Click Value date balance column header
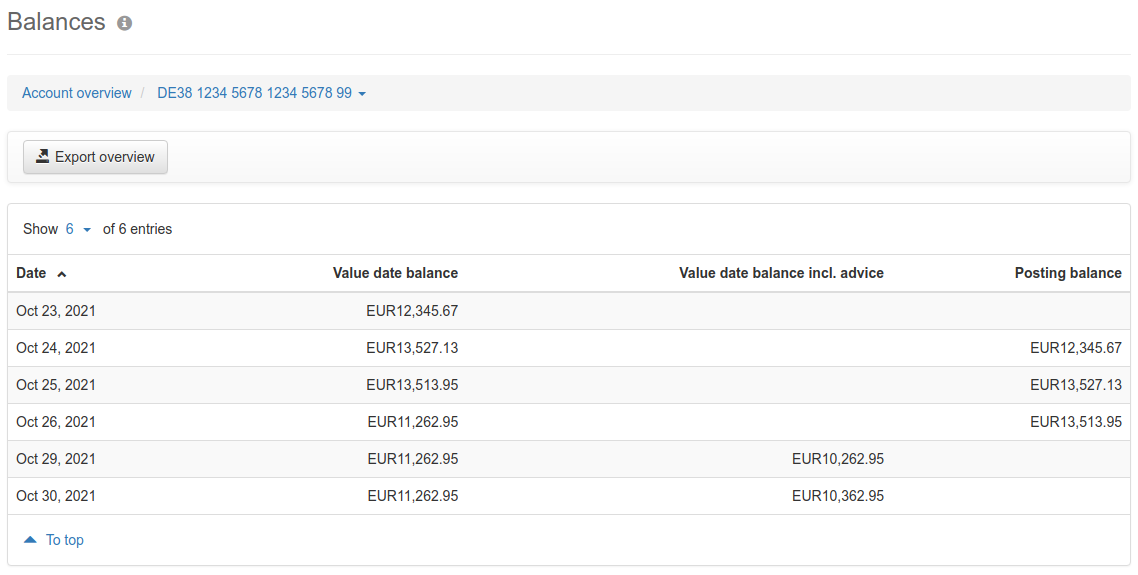 coord(396,273)
